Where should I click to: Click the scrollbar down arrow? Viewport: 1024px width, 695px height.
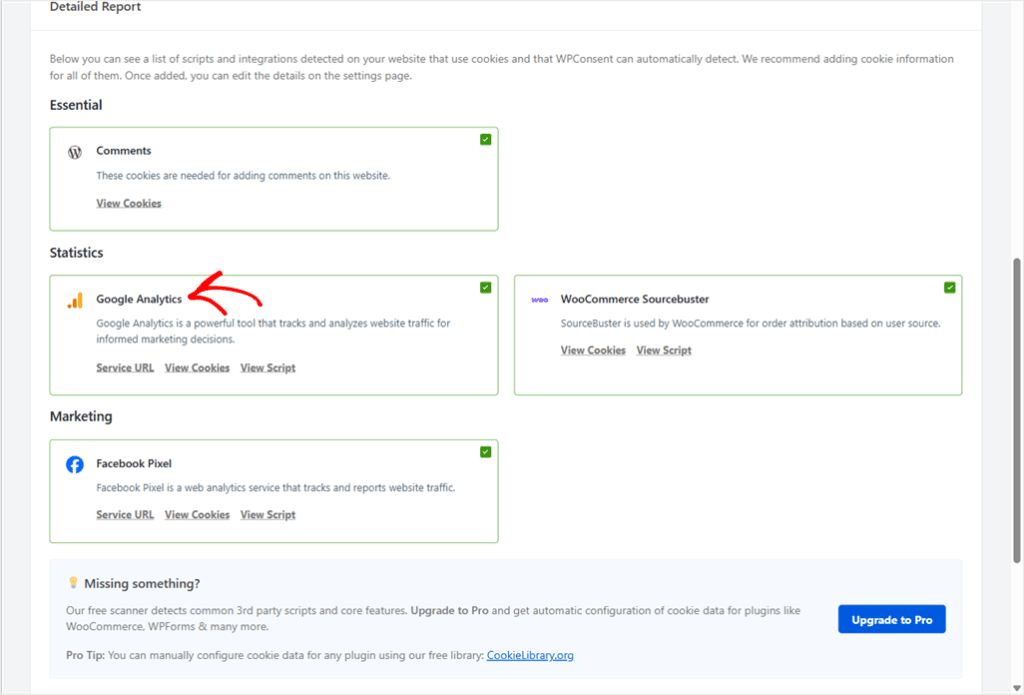[1016, 688]
